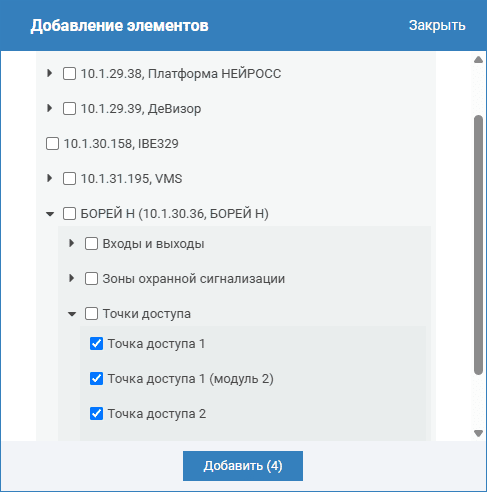Click the 10.1.31.195, VMS label
The height and width of the screenshot is (492, 487).
pyautogui.click(x=131, y=179)
